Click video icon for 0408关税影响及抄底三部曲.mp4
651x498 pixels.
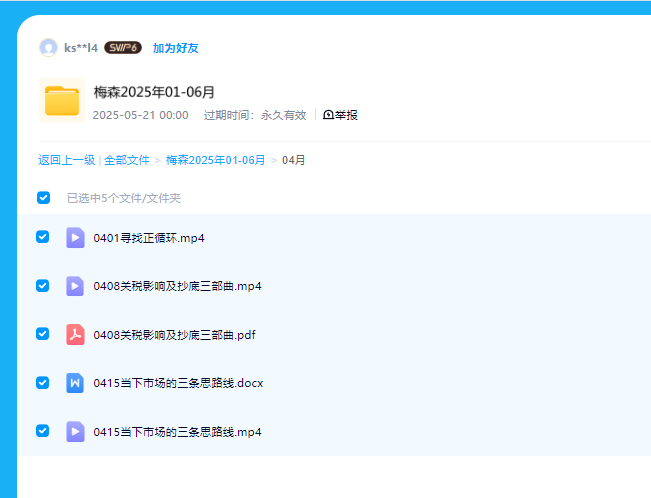[x=75, y=286]
